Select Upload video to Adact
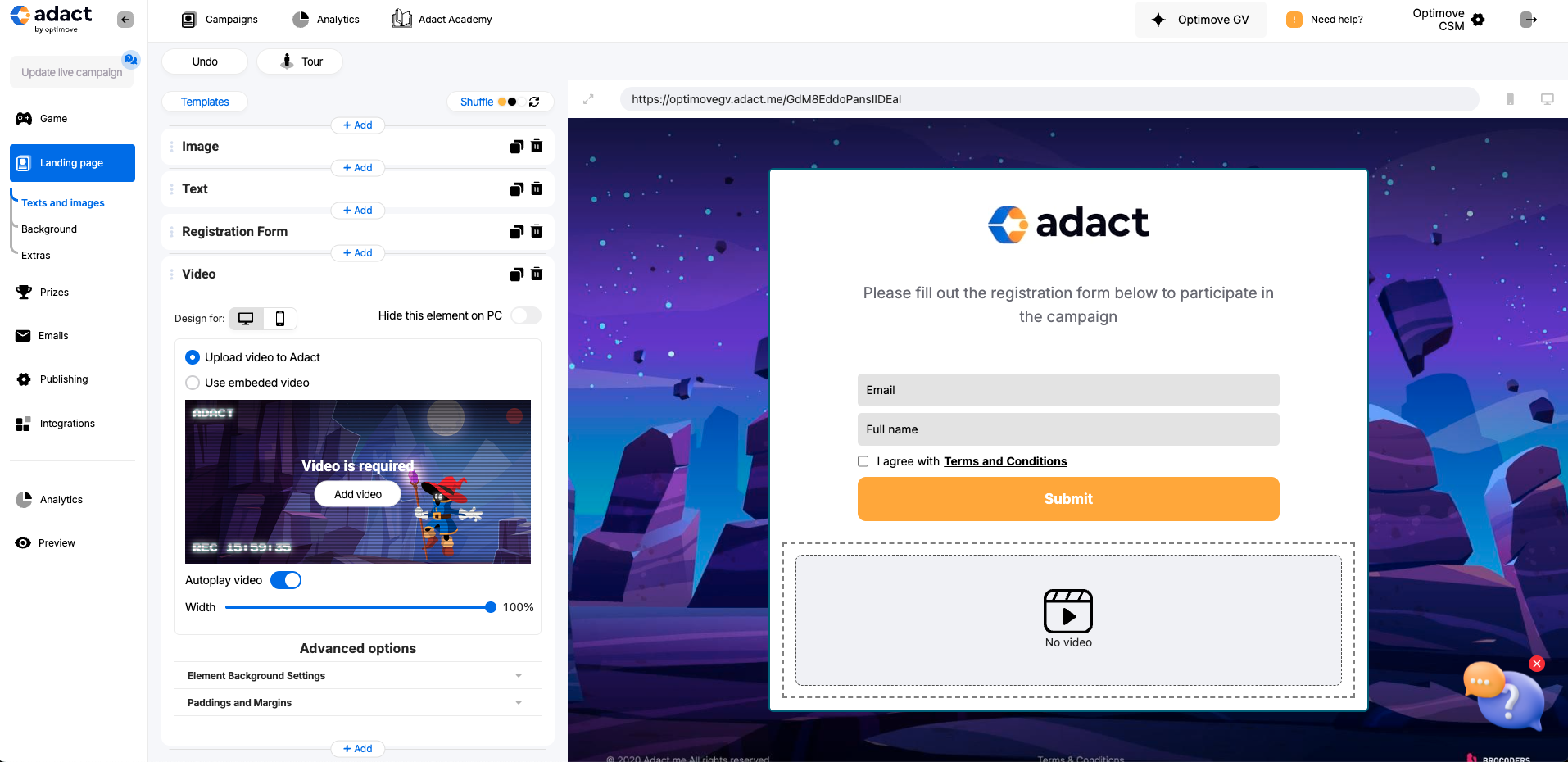 tap(193, 357)
